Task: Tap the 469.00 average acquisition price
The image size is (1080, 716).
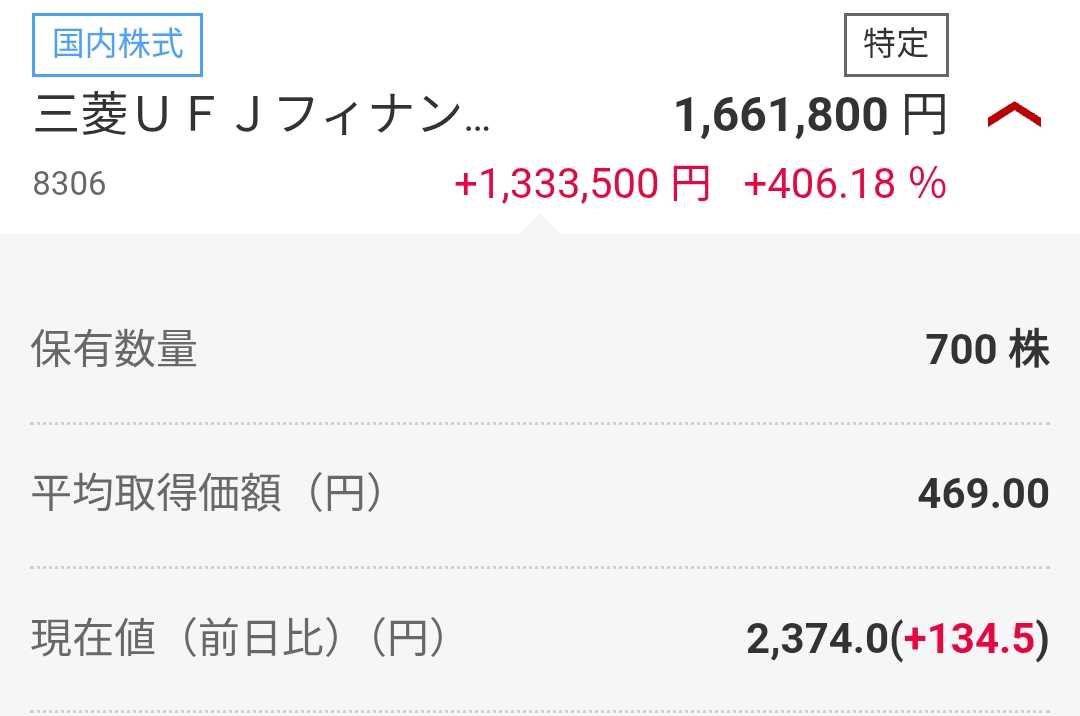Action: 983,494
